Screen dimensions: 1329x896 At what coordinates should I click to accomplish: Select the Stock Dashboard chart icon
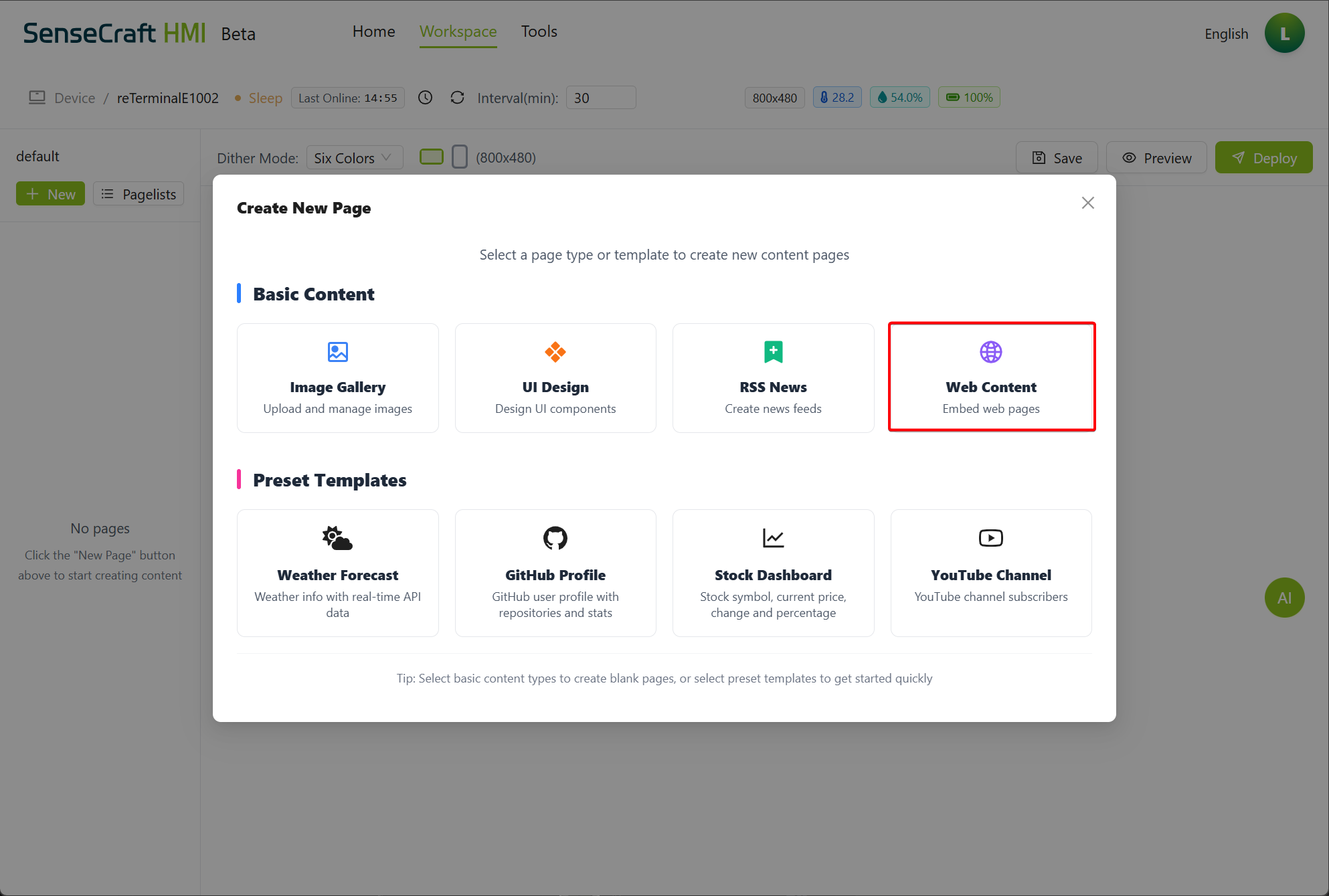(x=773, y=538)
